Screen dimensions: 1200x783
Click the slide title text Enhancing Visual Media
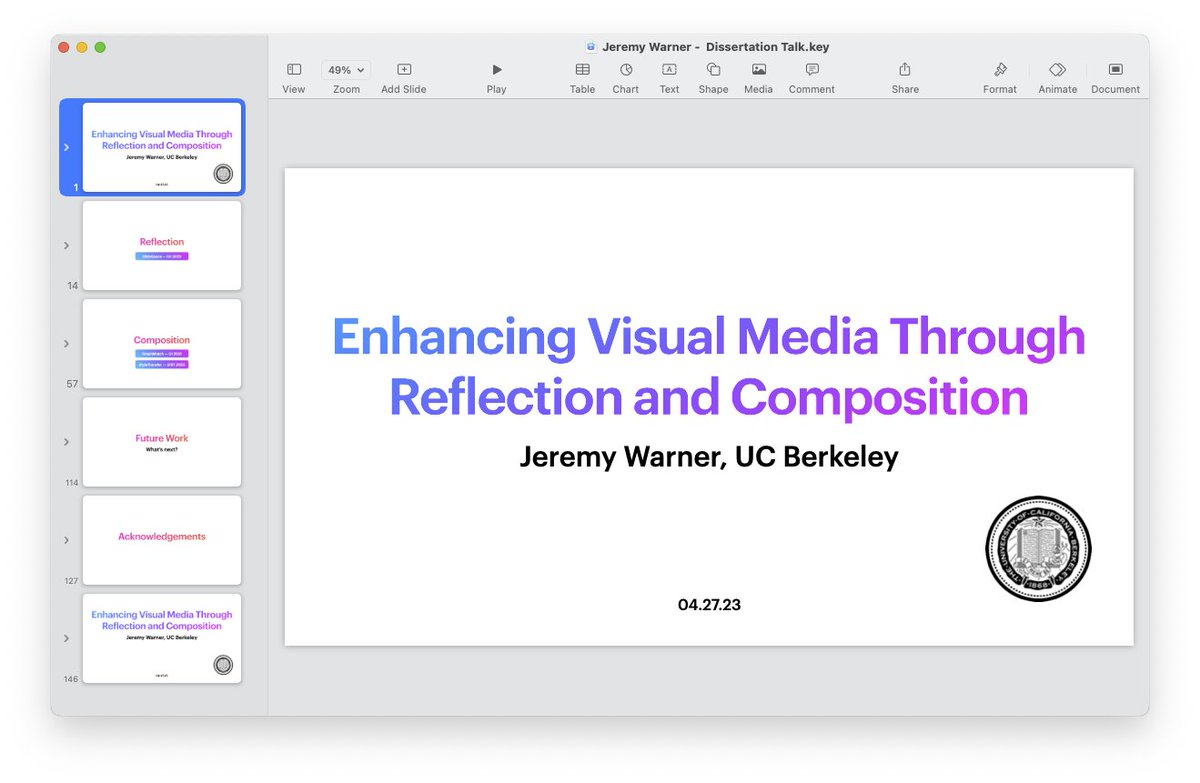[x=709, y=367]
